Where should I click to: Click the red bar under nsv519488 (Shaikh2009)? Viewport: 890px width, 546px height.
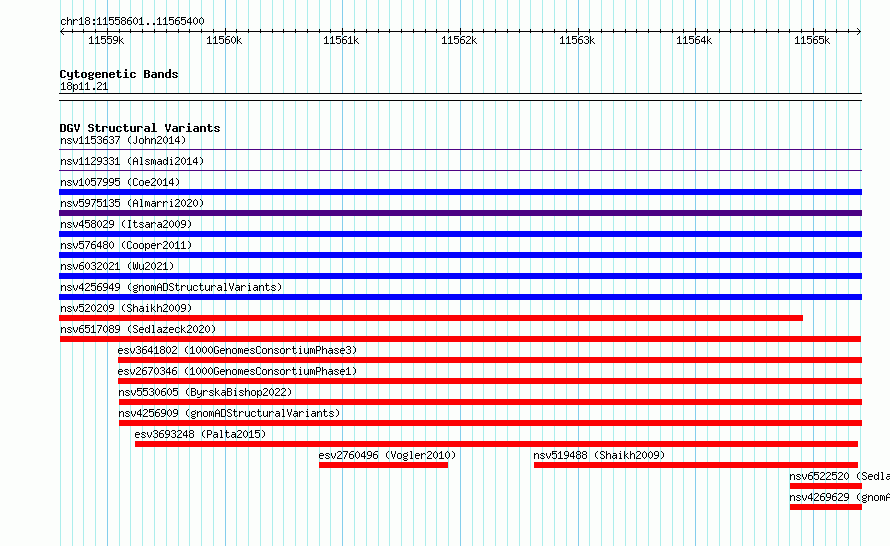[x=696, y=465]
